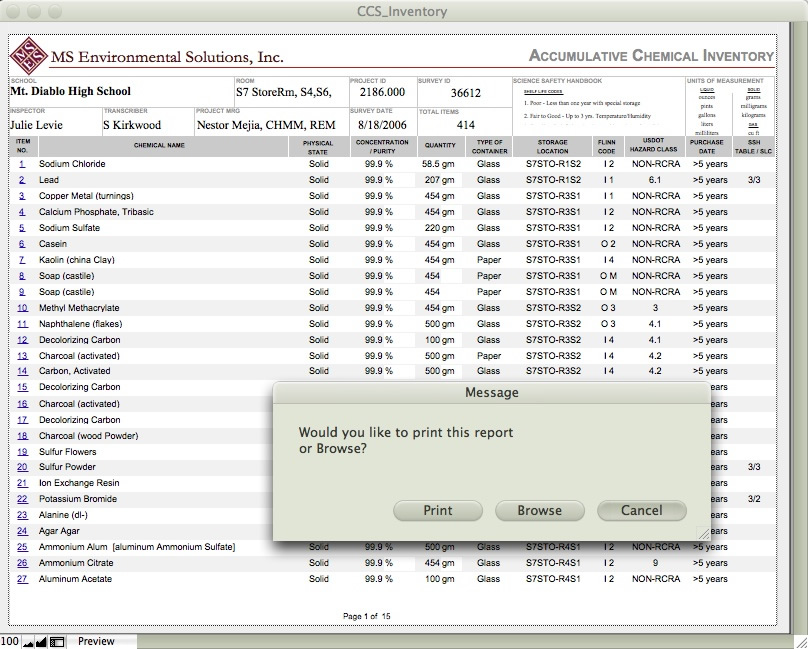Click the Kaolin (china Clay) entry
The image size is (808, 649).
[x=77, y=260]
